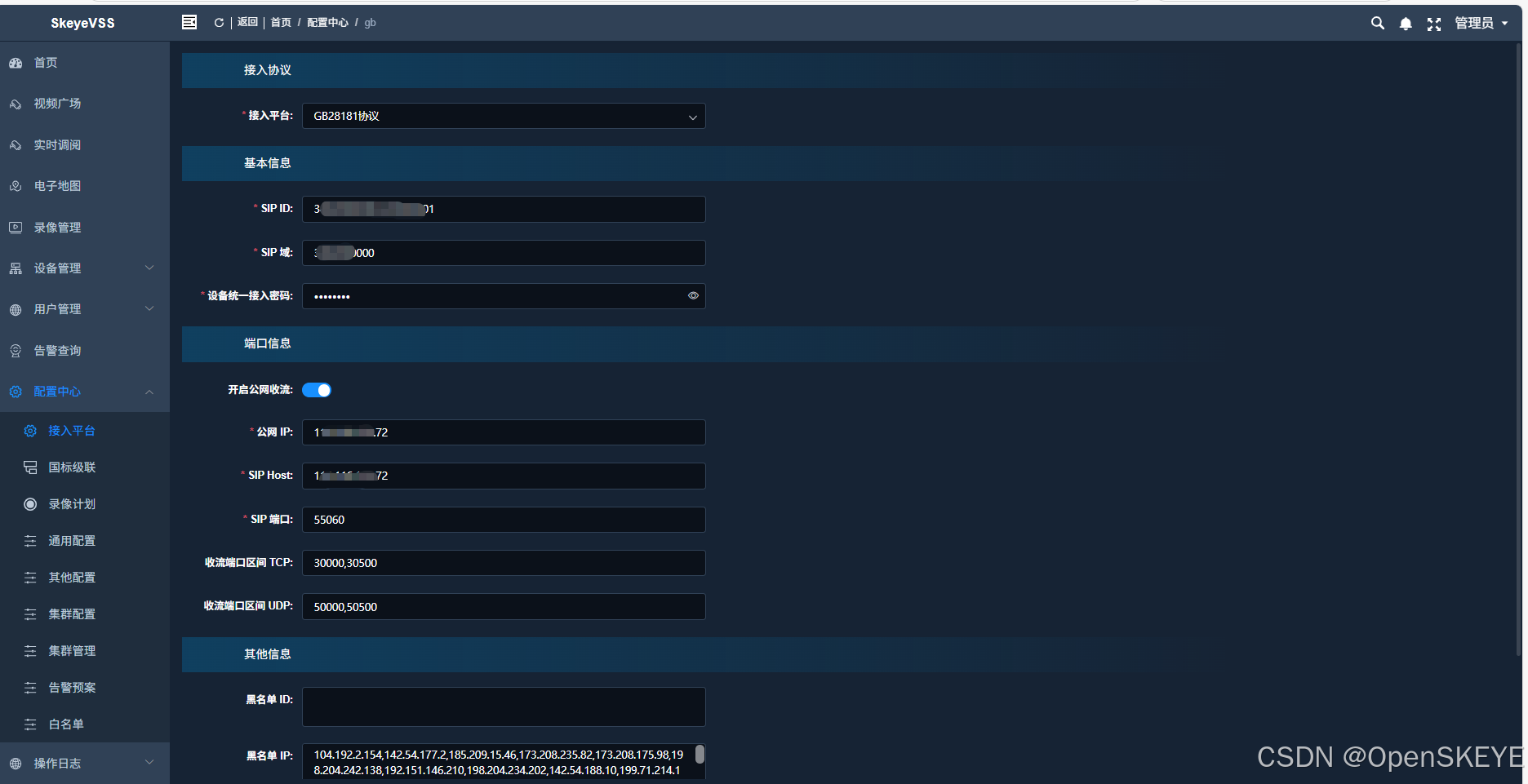Click the 用户管理 globe icon

16,309
